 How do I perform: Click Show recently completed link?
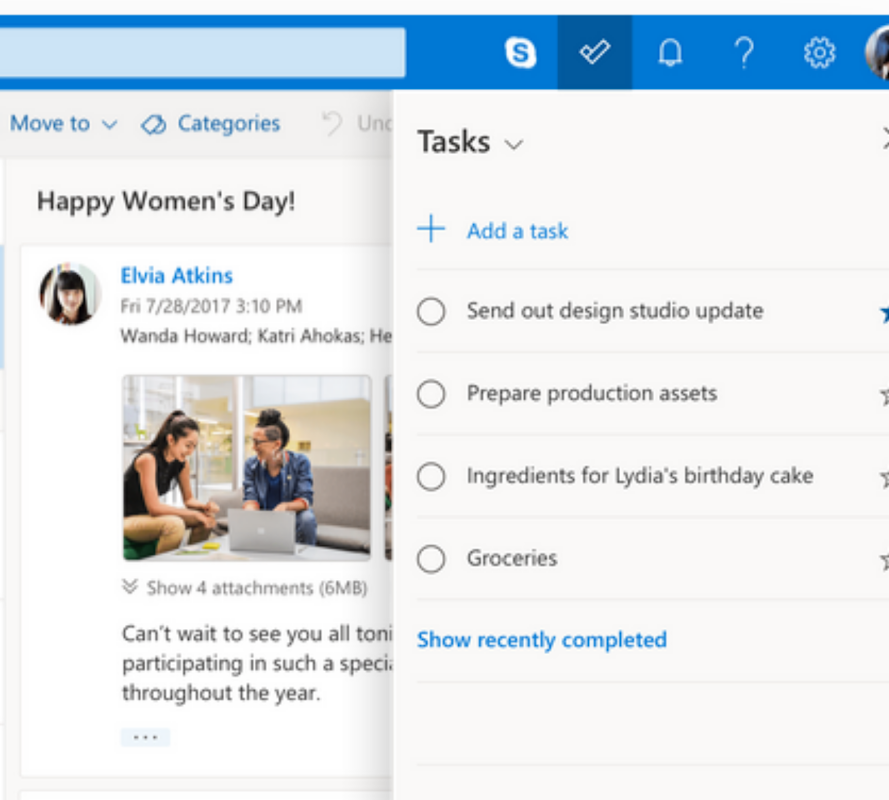tap(541, 640)
